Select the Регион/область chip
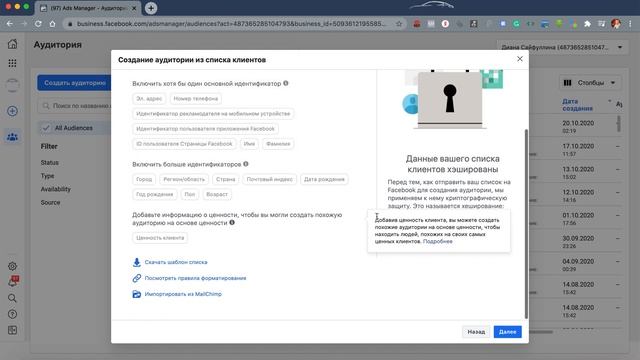Image resolution: width=640 pixels, height=360 pixels. 184,179
